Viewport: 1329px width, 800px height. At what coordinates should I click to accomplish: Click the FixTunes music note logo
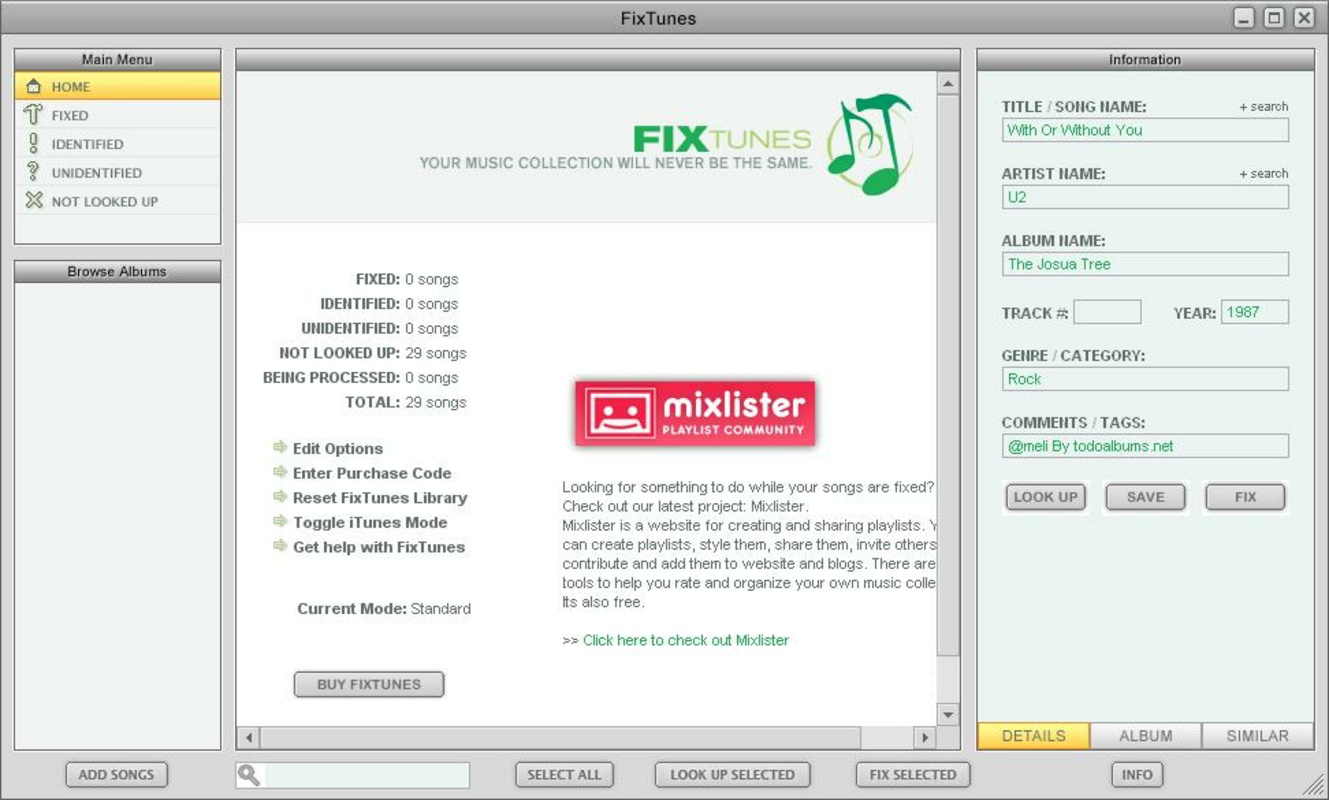tap(870, 144)
